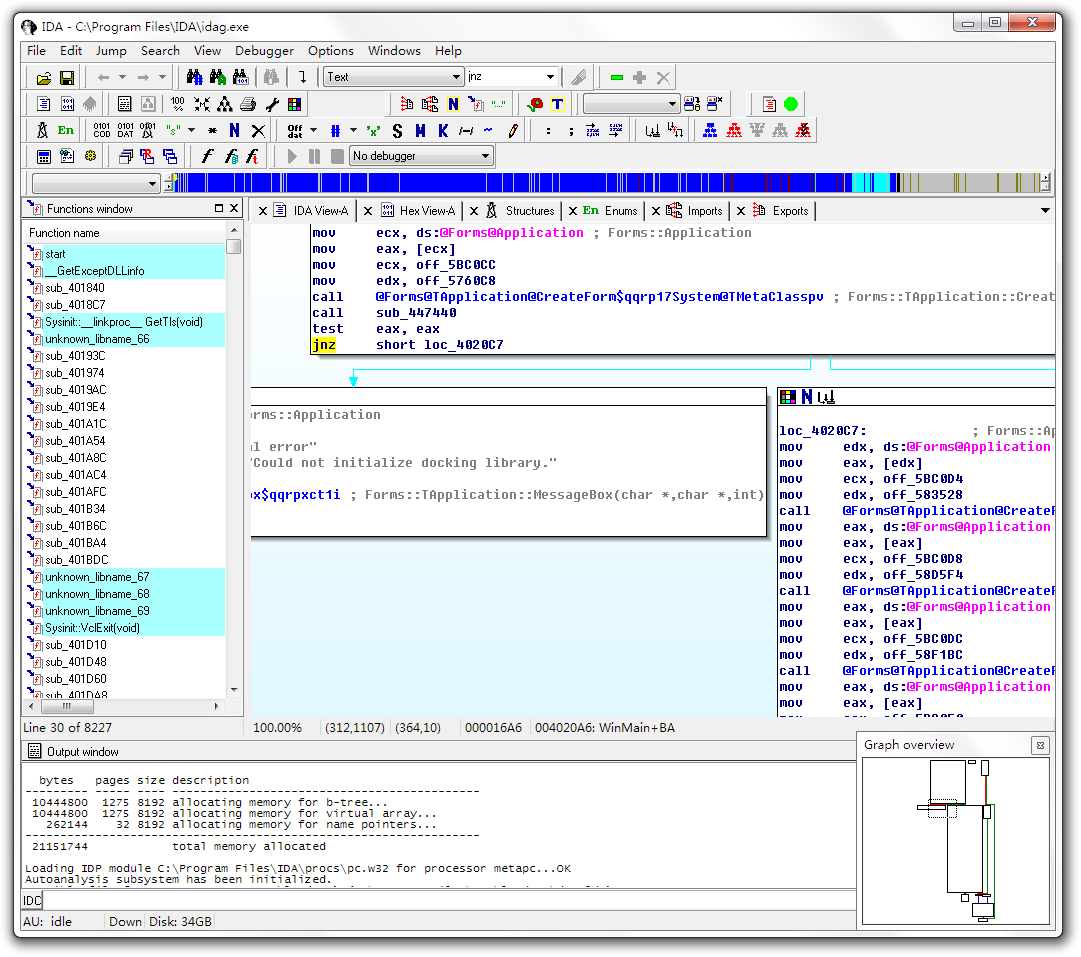Open the Options menu

331,51
